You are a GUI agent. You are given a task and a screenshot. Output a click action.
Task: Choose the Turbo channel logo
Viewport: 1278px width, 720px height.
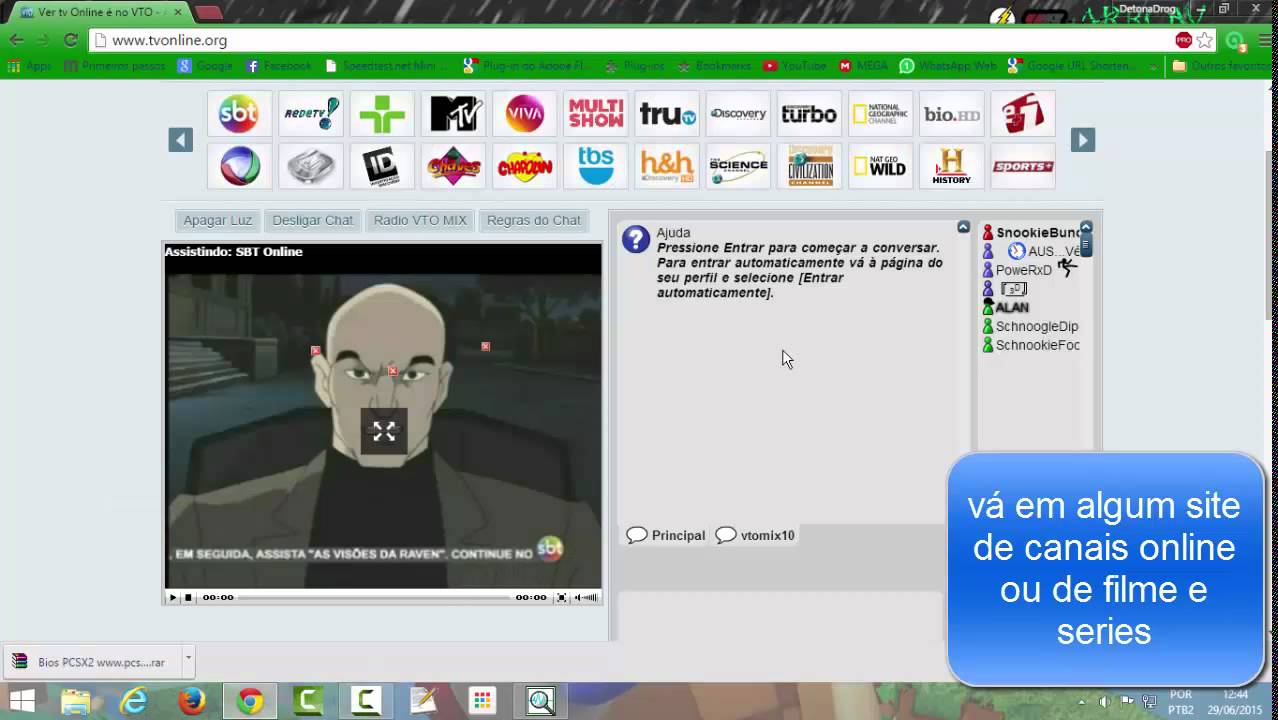[x=809, y=114]
